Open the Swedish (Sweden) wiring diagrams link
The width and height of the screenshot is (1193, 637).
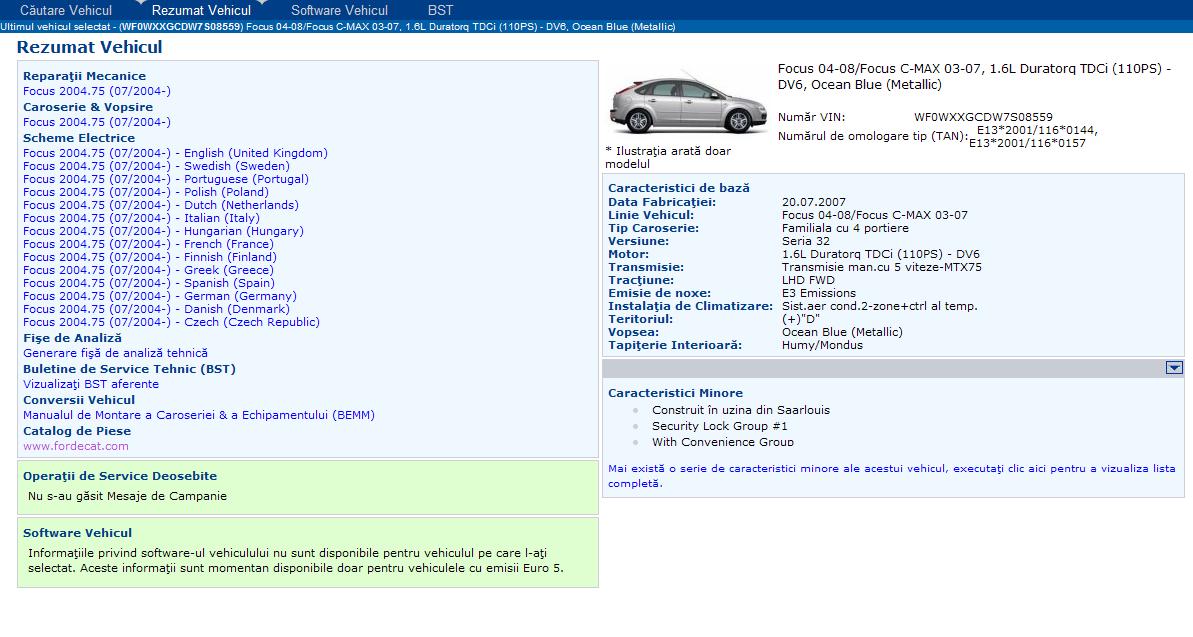point(156,166)
